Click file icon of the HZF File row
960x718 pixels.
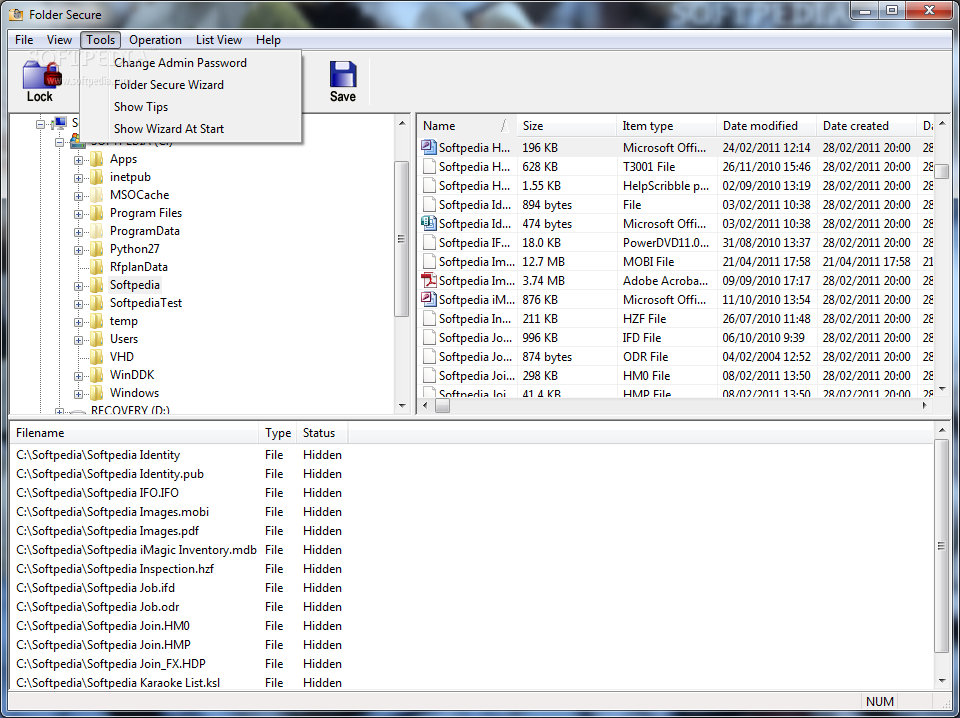(x=429, y=319)
